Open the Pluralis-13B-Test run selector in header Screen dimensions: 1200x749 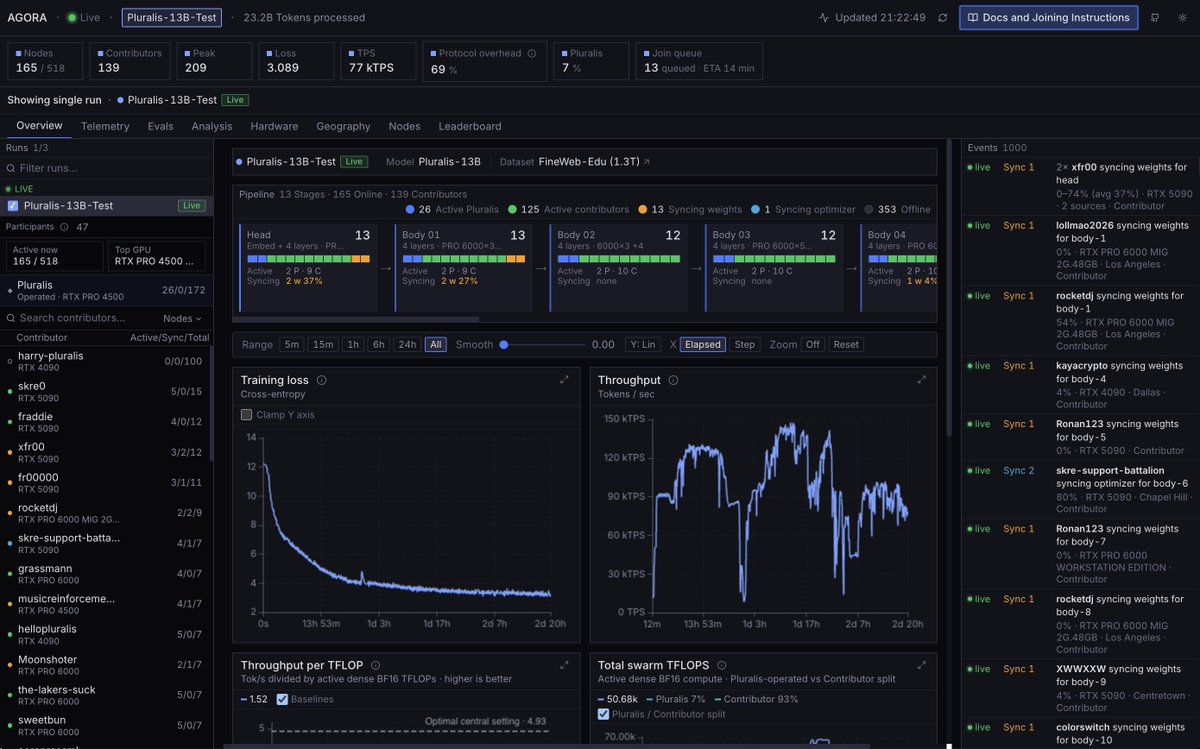coord(172,17)
